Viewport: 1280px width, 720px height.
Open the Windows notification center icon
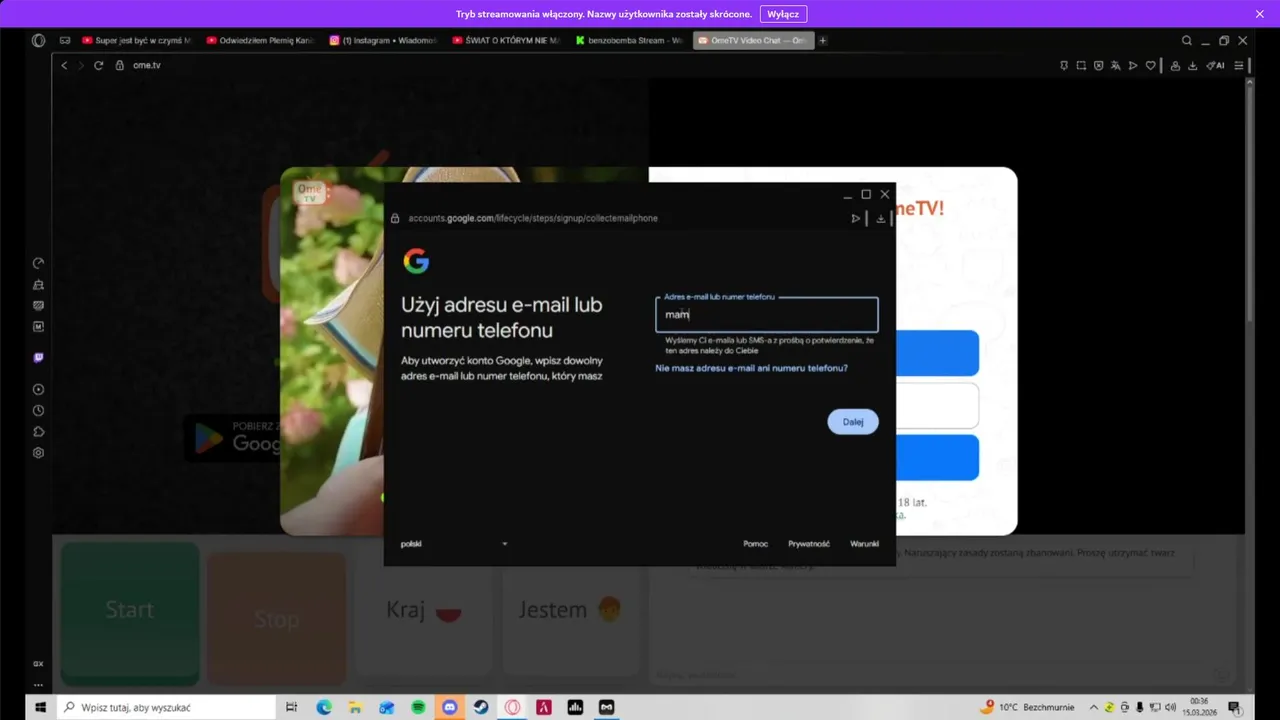[x=1234, y=707]
